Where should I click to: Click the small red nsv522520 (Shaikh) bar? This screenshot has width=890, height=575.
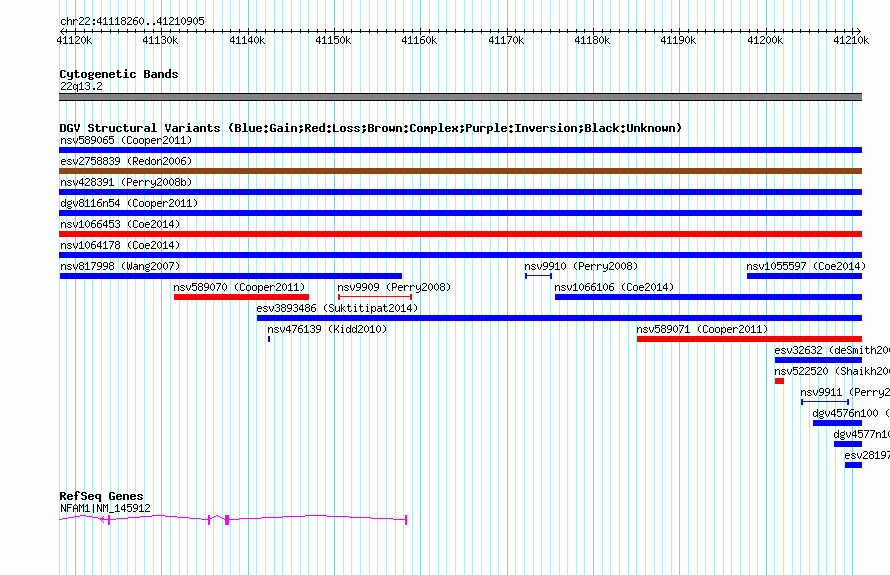[779, 381]
